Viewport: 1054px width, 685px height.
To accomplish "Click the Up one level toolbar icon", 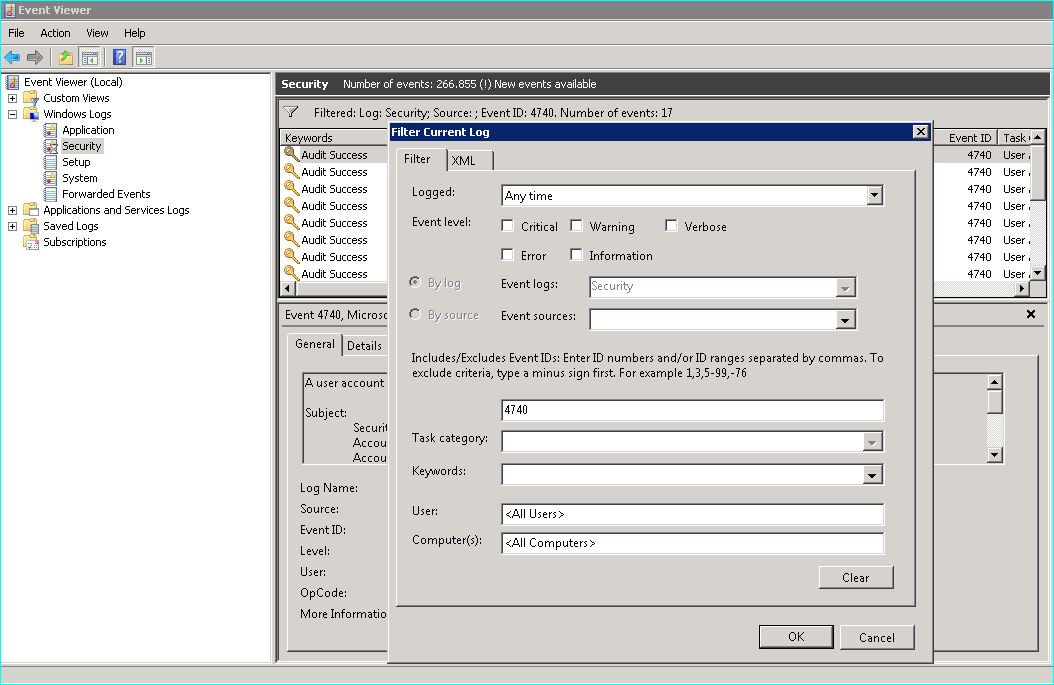I will [x=65, y=58].
